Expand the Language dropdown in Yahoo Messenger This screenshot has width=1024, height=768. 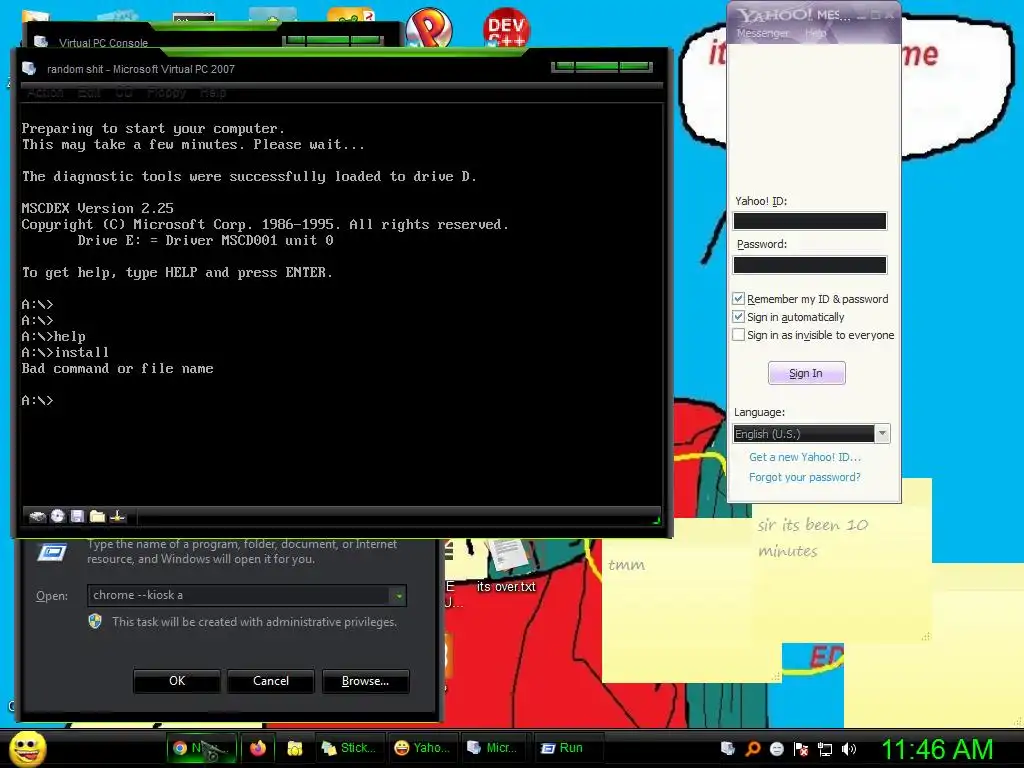coord(882,434)
